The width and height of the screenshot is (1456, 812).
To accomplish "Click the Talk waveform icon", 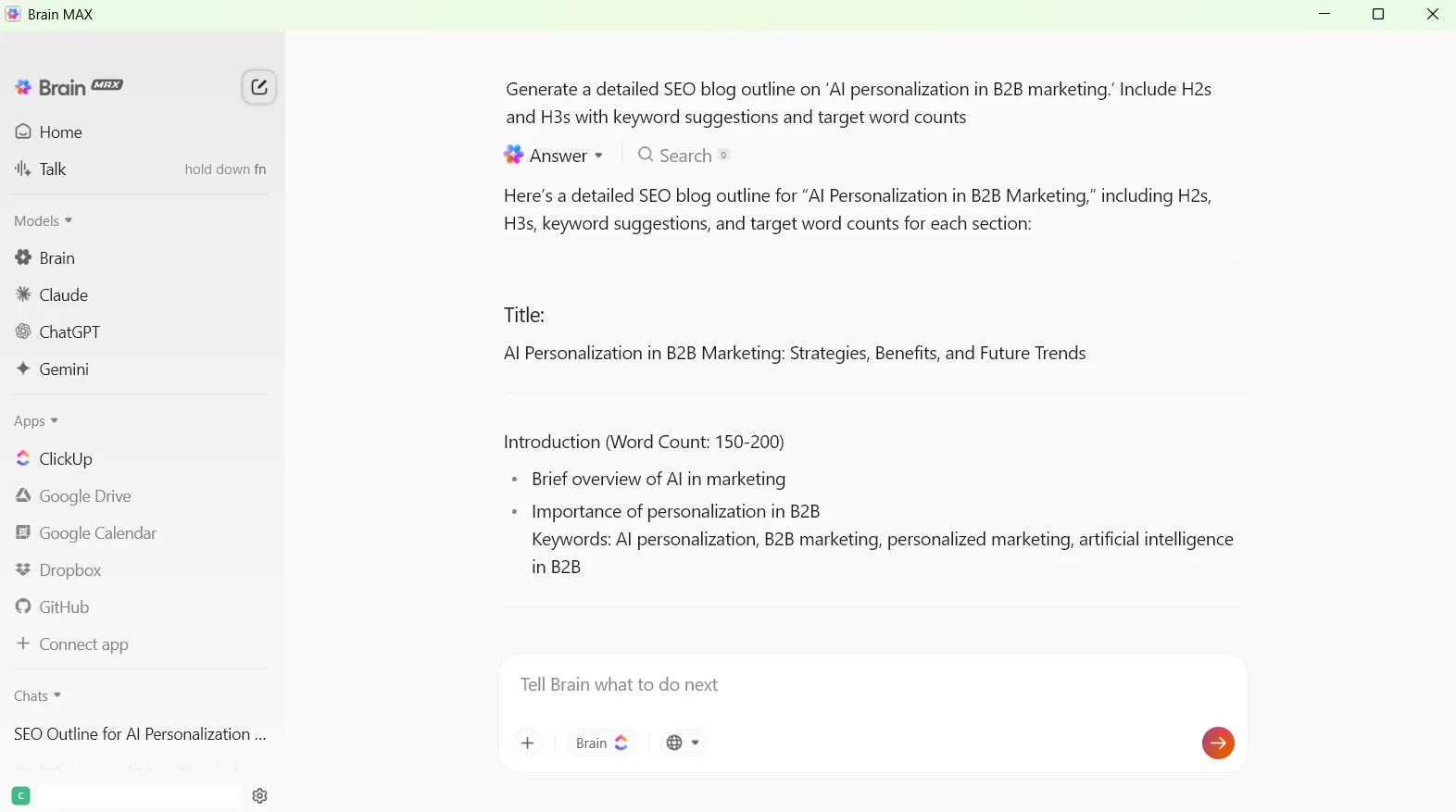I will point(23,169).
